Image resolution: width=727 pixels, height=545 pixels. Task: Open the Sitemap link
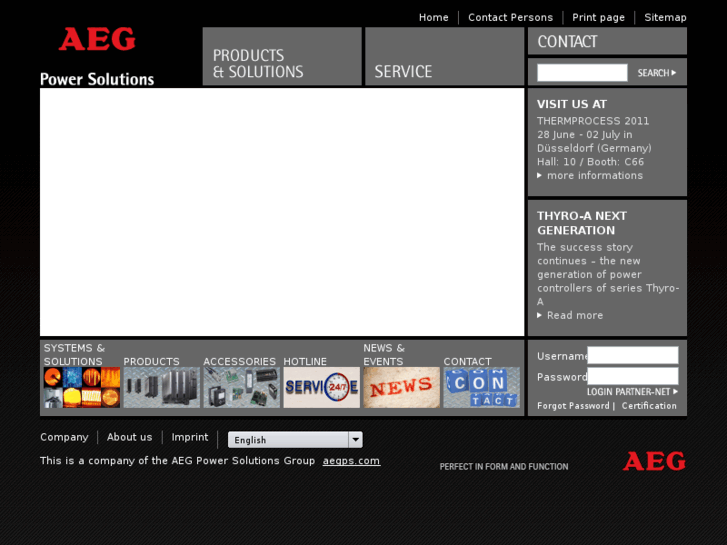click(665, 17)
